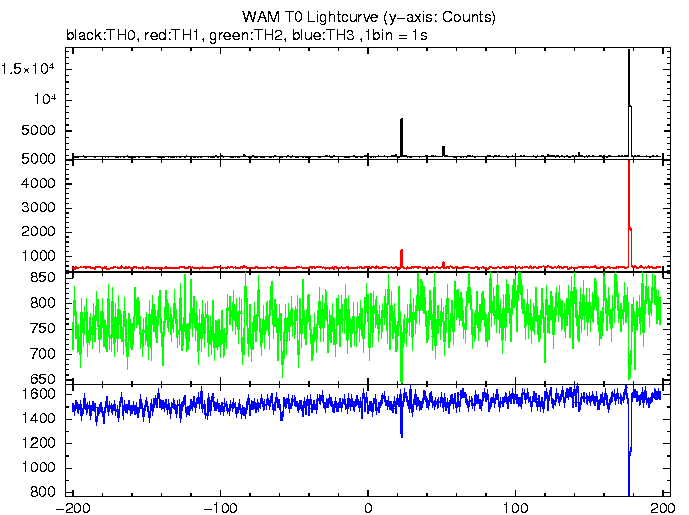This screenshot has height=515, width=689.
Task: Click the tallest black TH0 spike
Action: coord(629,103)
